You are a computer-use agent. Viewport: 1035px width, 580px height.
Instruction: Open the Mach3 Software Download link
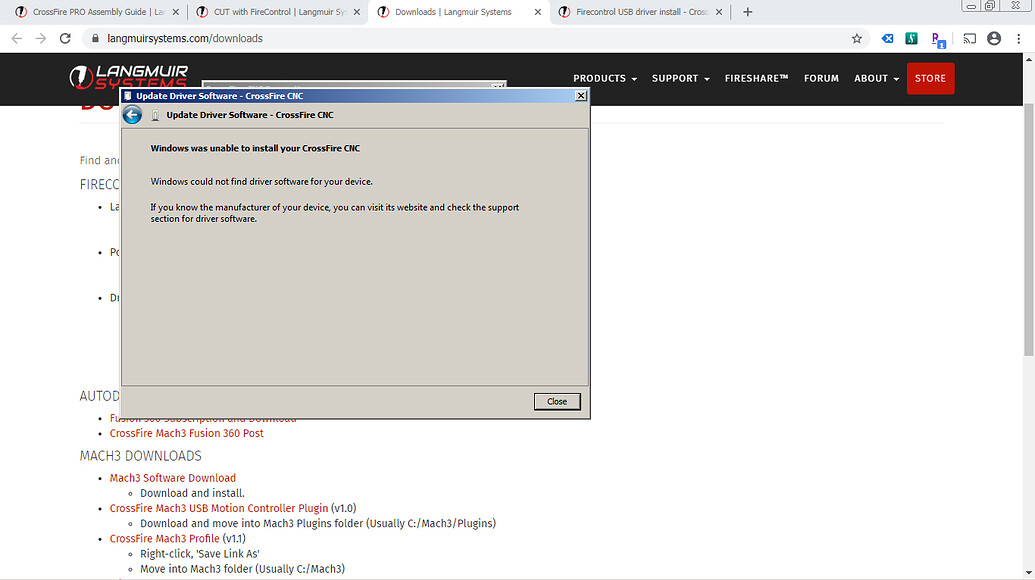tap(172, 477)
